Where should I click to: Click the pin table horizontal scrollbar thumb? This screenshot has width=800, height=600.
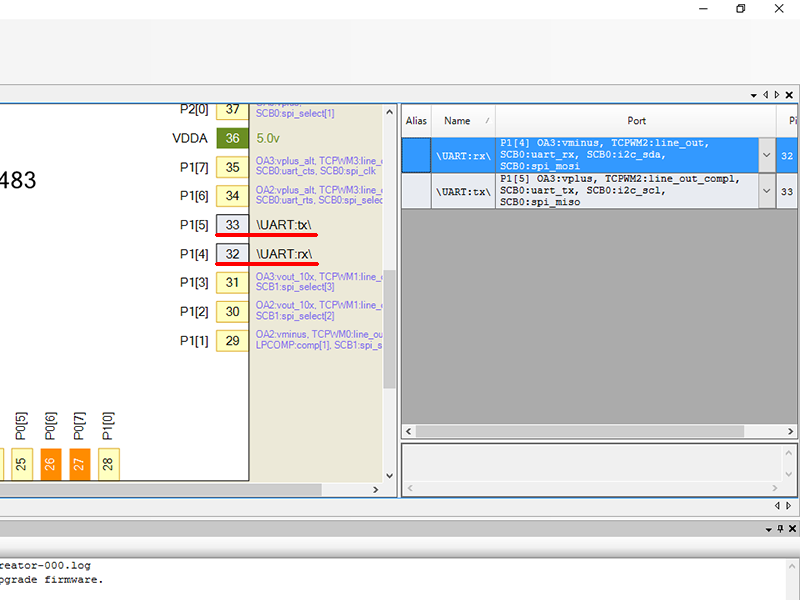point(580,431)
